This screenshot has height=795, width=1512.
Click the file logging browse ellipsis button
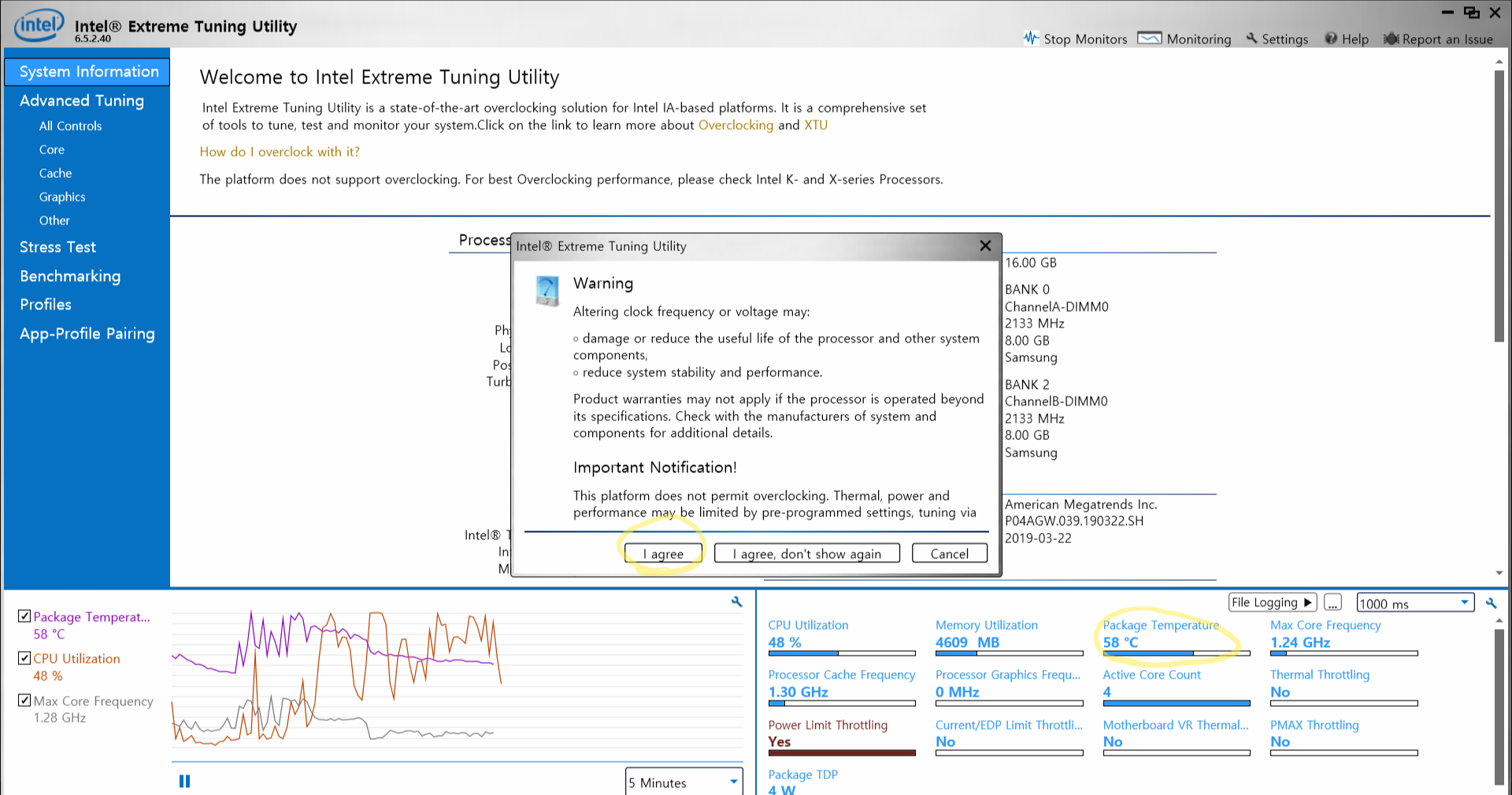pyautogui.click(x=1332, y=603)
